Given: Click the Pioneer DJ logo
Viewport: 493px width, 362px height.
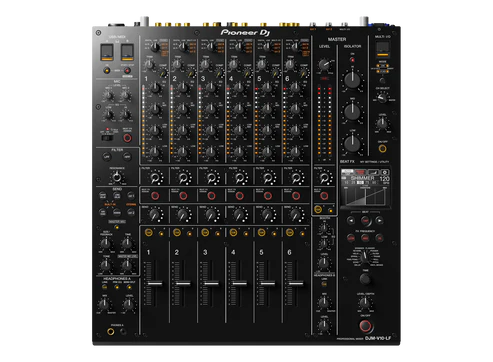Looking at the screenshot, I should click(245, 32).
